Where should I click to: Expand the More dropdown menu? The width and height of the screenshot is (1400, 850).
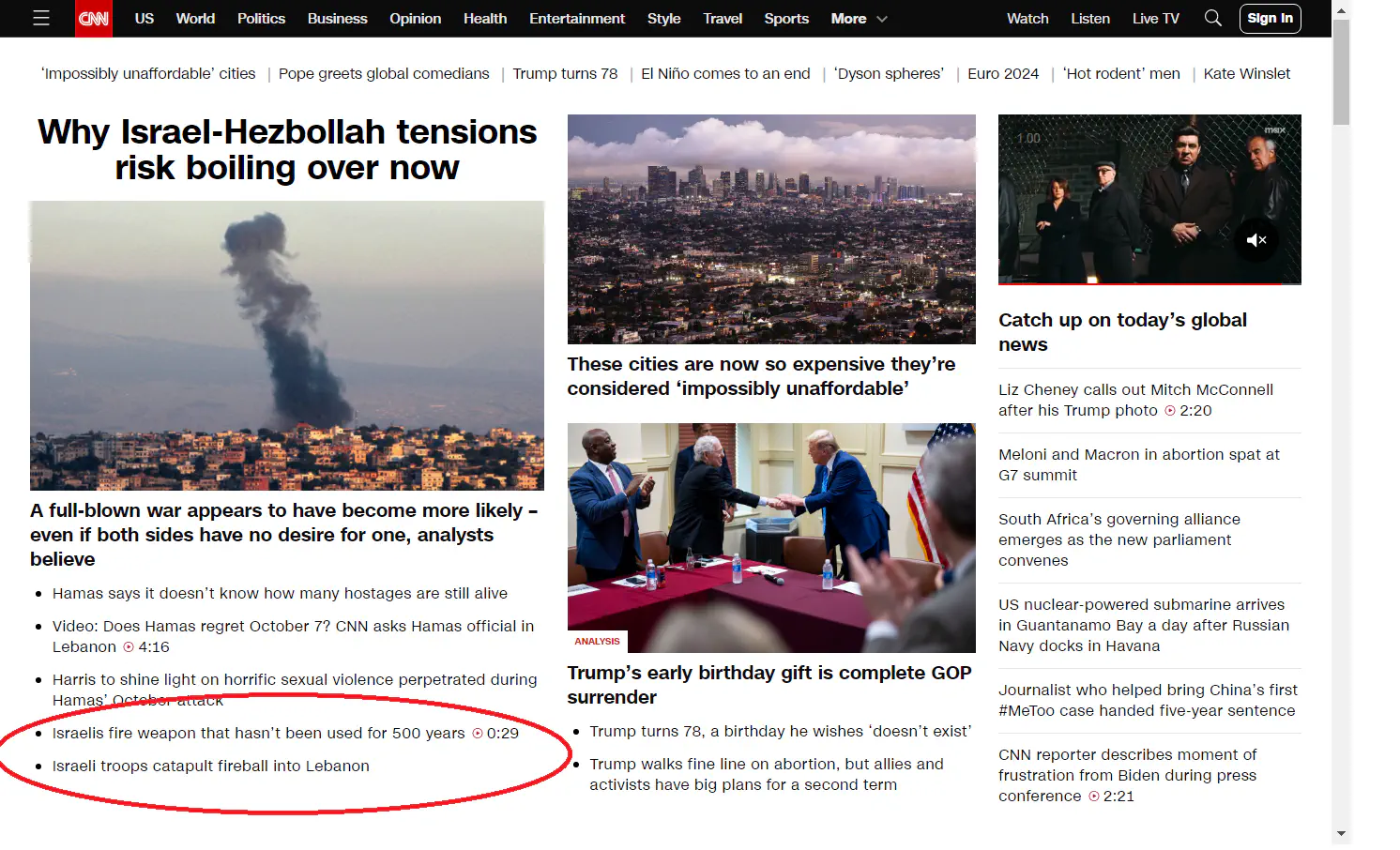click(x=859, y=19)
